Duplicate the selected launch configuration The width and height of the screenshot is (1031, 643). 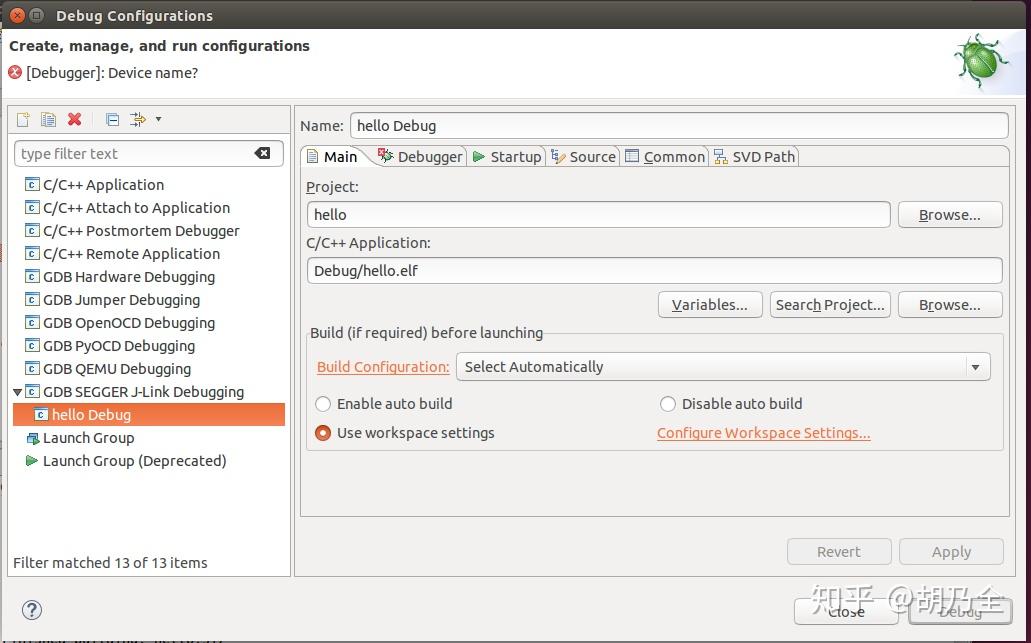pos(48,119)
